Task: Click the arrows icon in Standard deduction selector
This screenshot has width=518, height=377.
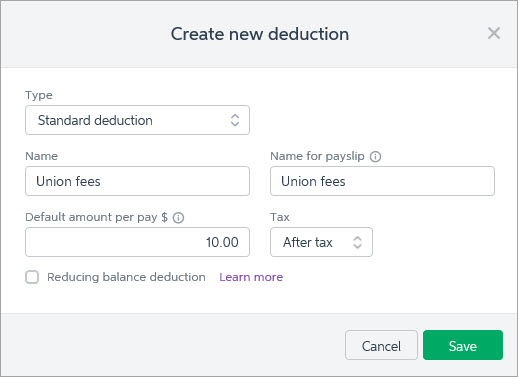Action: click(235, 120)
